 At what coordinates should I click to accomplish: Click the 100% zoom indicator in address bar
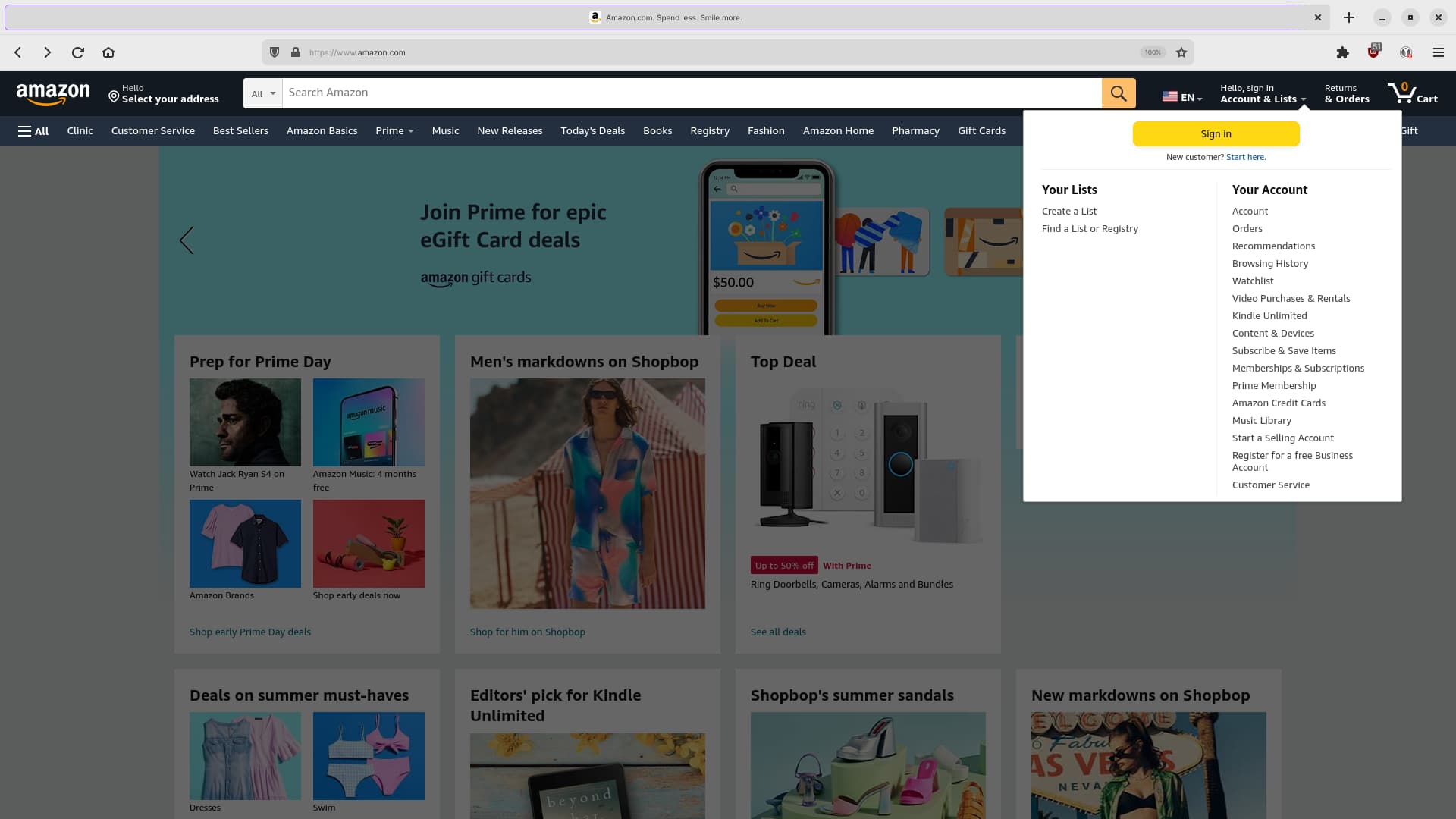(1153, 52)
